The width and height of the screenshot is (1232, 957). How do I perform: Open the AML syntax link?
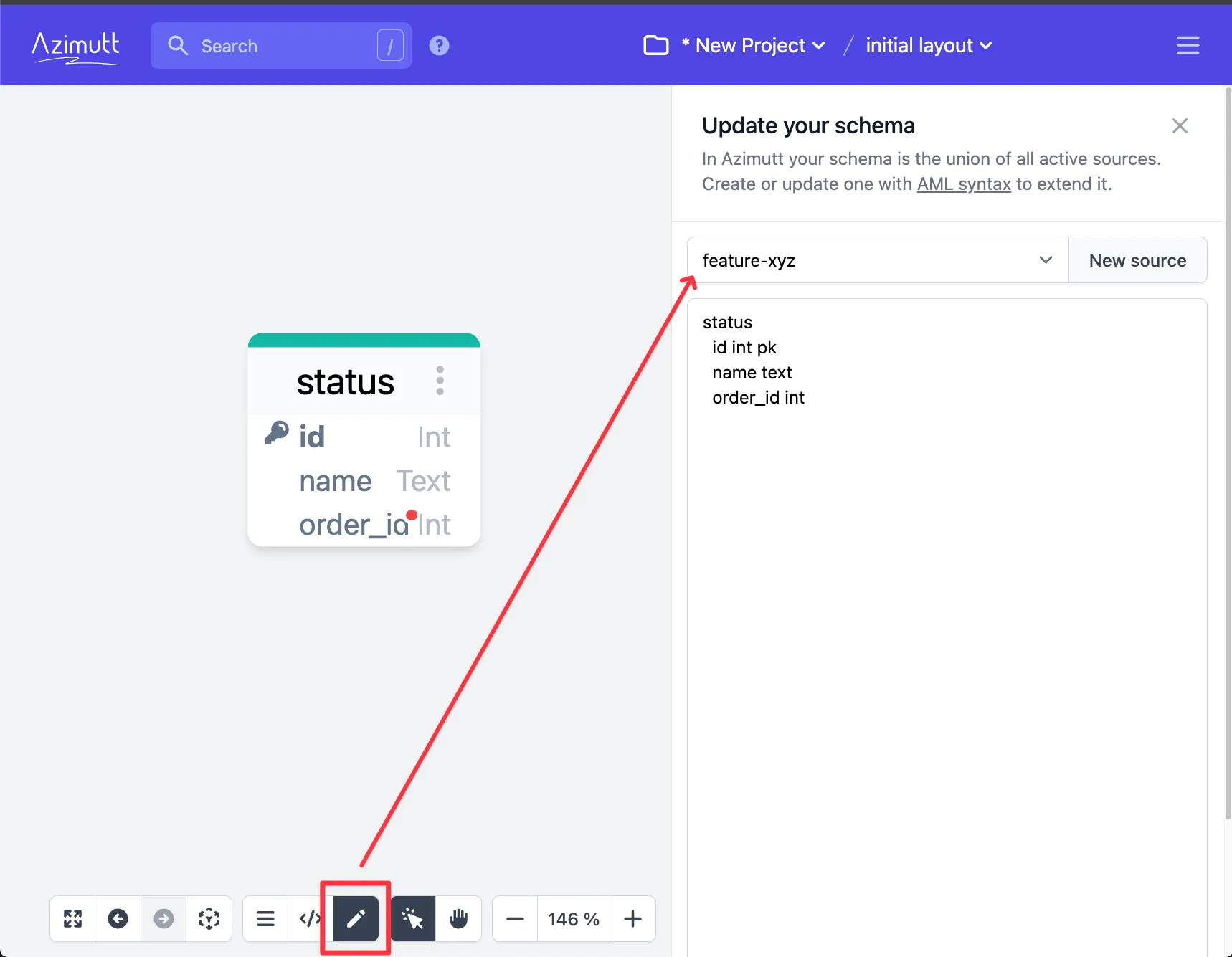964,184
